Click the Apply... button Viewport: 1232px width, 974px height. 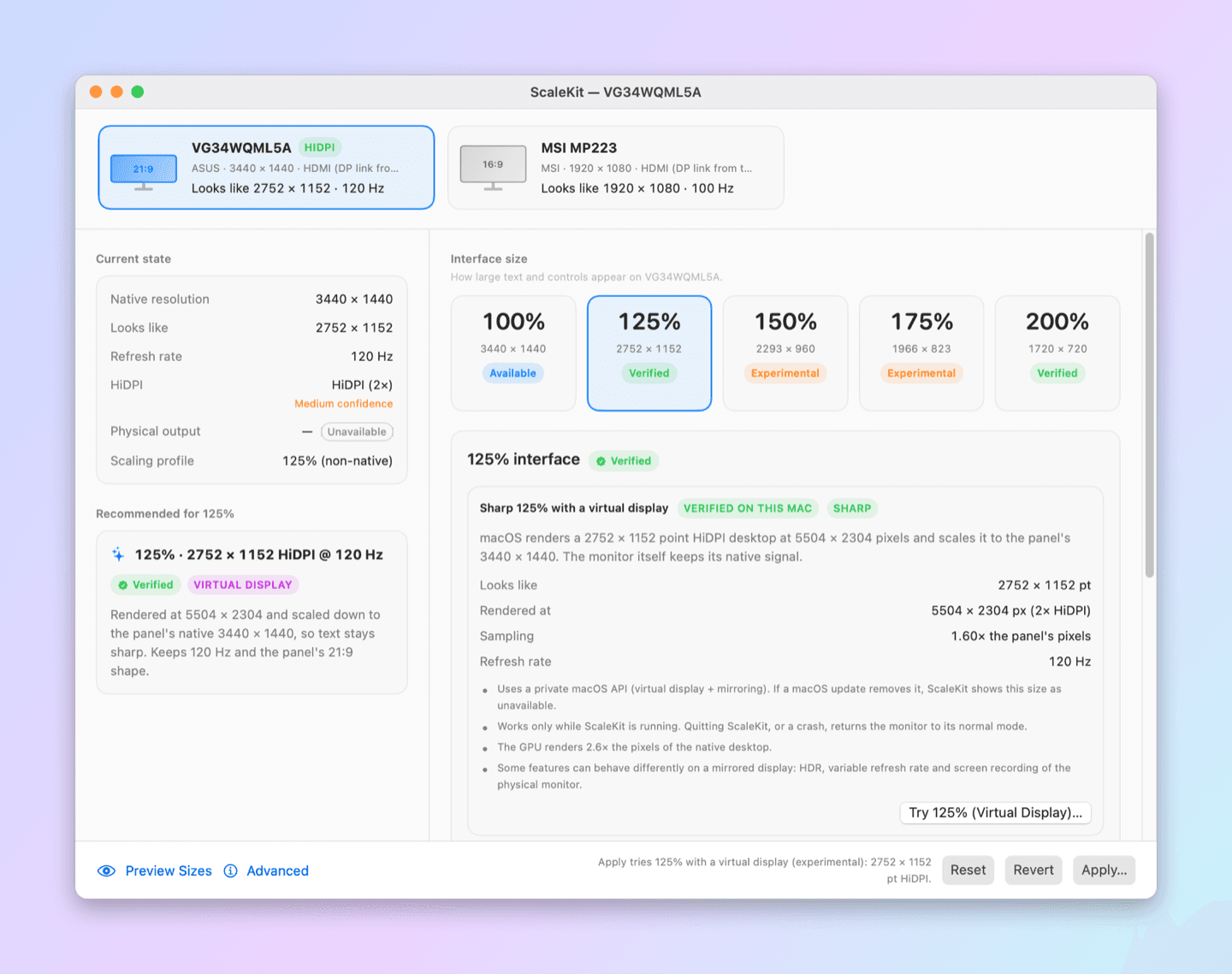(x=1104, y=870)
